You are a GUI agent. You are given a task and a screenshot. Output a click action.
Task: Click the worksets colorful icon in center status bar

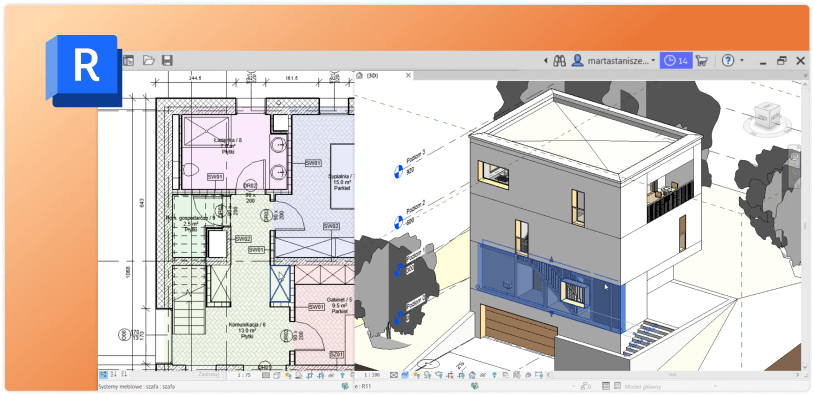pyautogui.click(x=474, y=386)
